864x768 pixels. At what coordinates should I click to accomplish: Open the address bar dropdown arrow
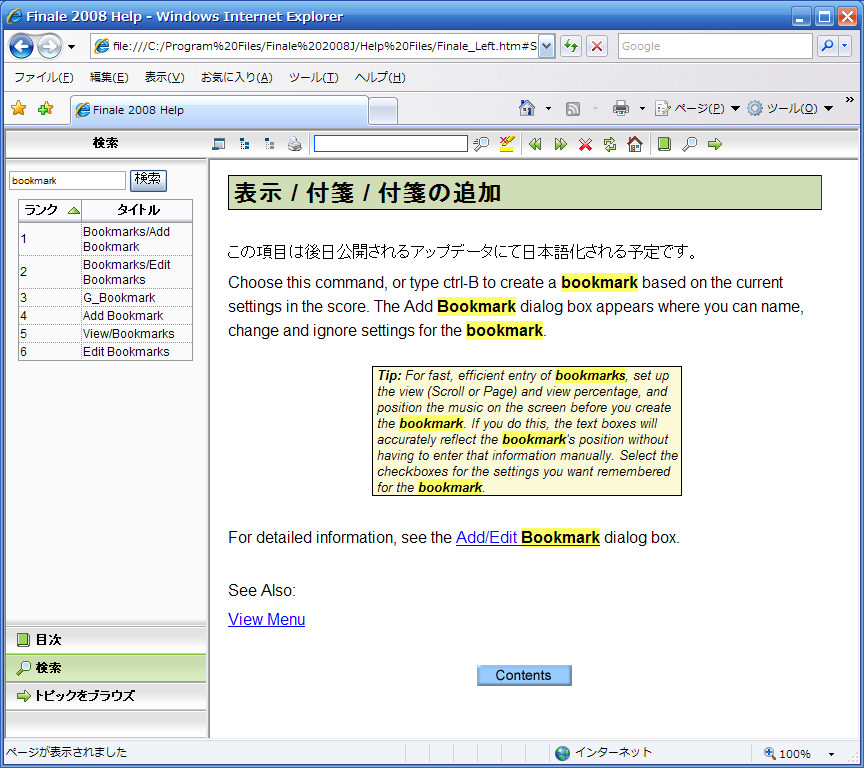546,46
